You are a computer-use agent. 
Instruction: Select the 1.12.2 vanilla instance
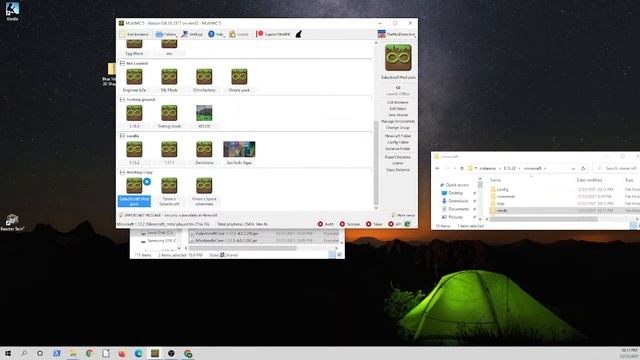tap(134, 153)
